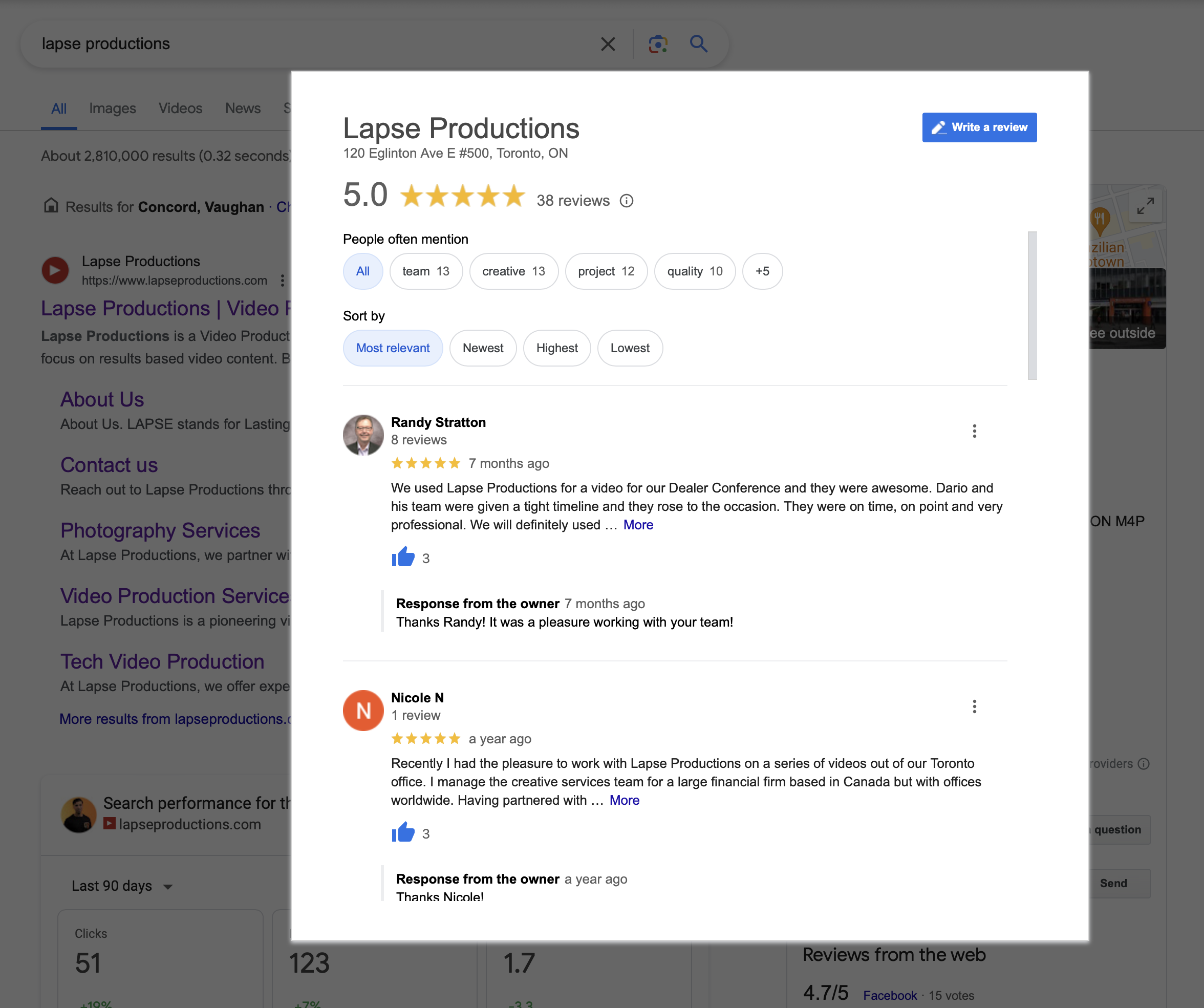The width and height of the screenshot is (1204, 1008).
Task: Sort reviews by Lowest rating
Action: pyautogui.click(x=630, y=348)
